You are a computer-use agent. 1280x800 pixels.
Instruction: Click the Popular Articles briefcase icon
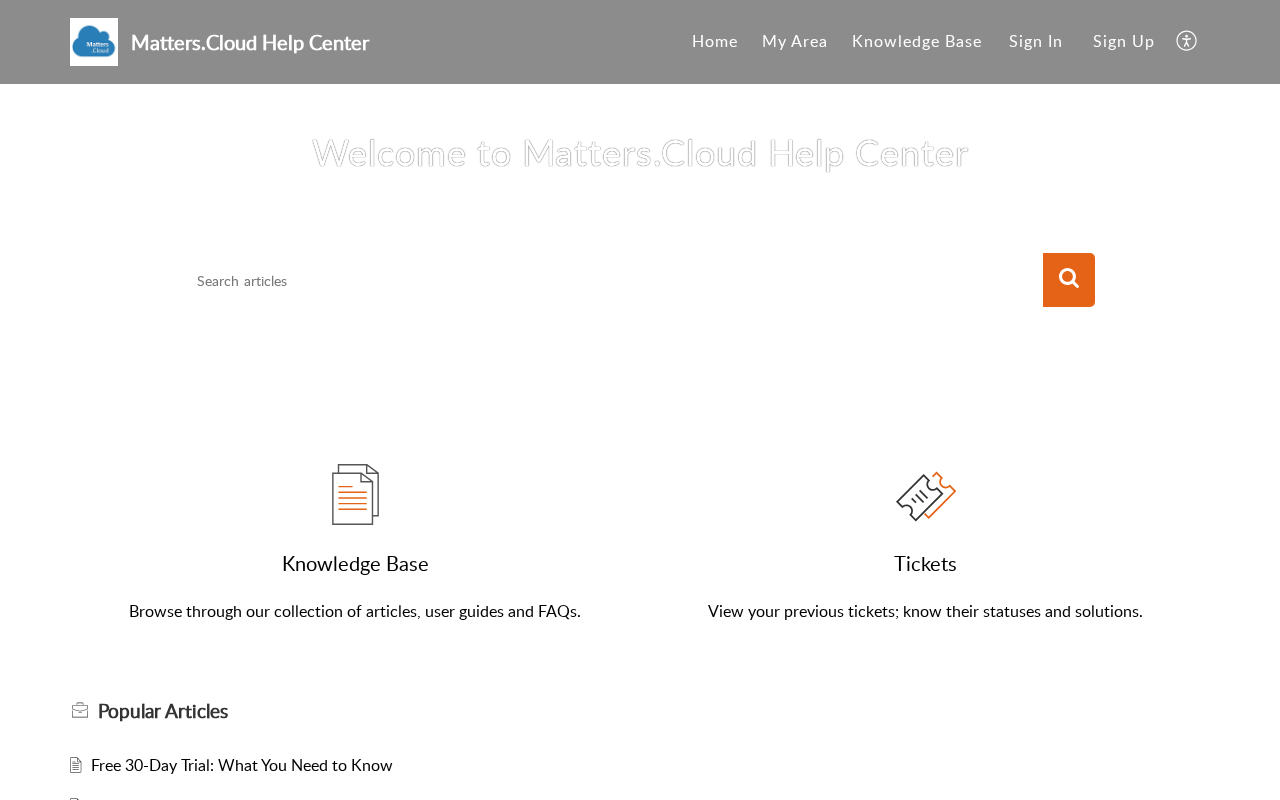coord(80,710)
